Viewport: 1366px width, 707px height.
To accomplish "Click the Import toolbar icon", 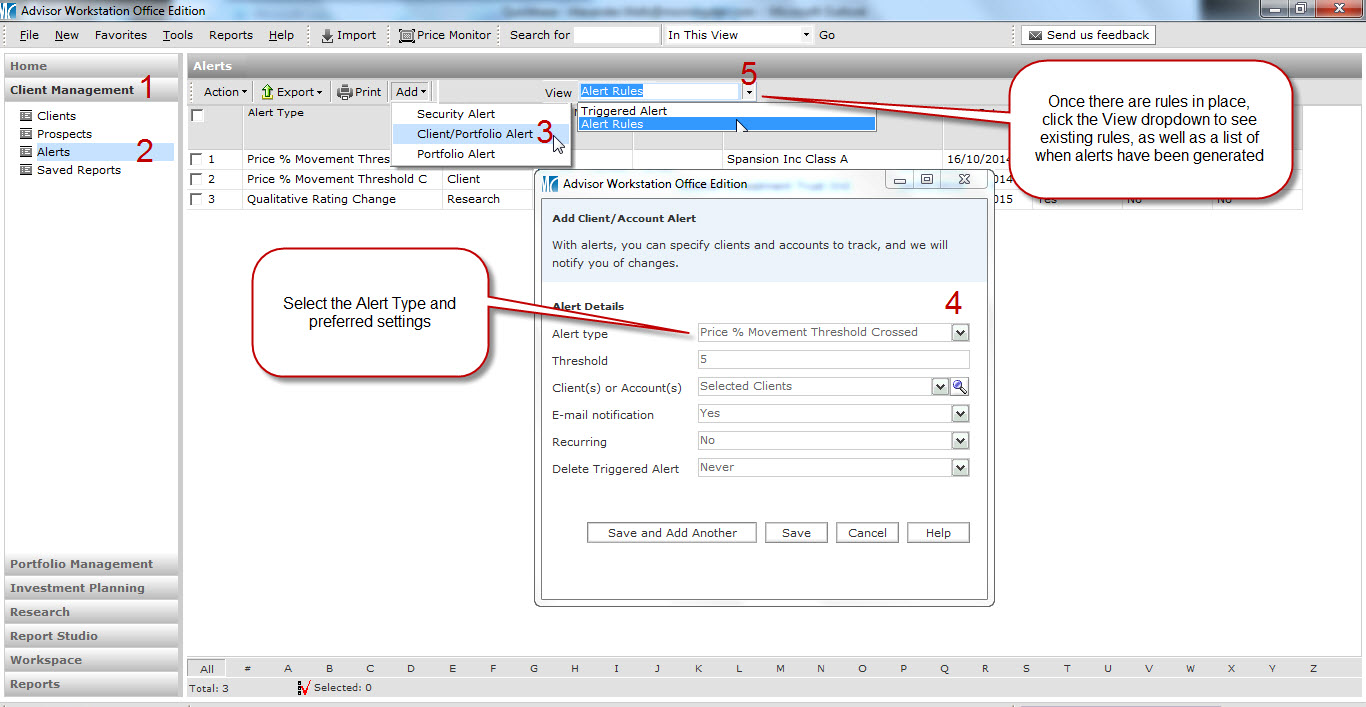I will tap(327, 35).
